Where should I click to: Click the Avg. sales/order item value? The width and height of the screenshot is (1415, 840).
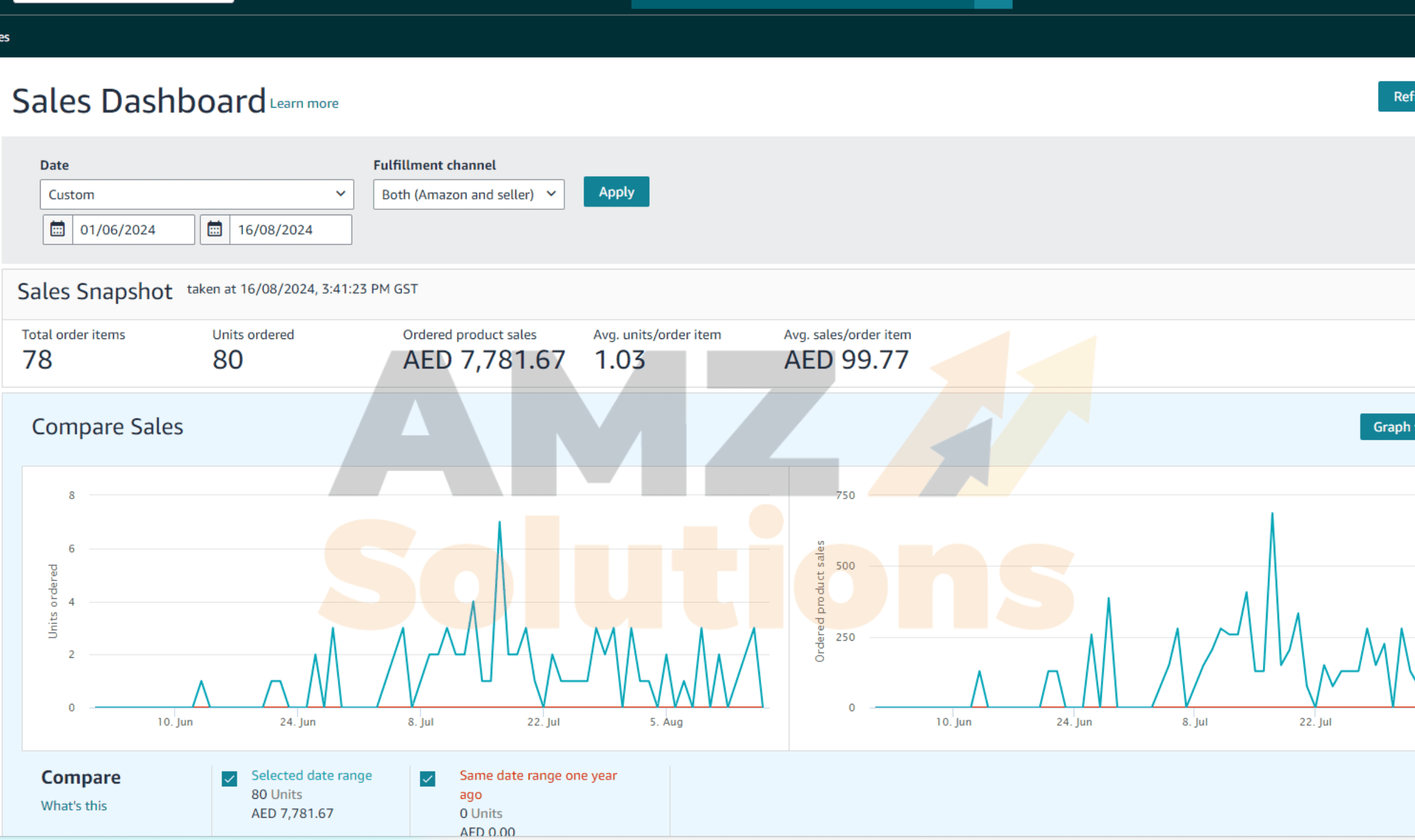tap(846, 360)
